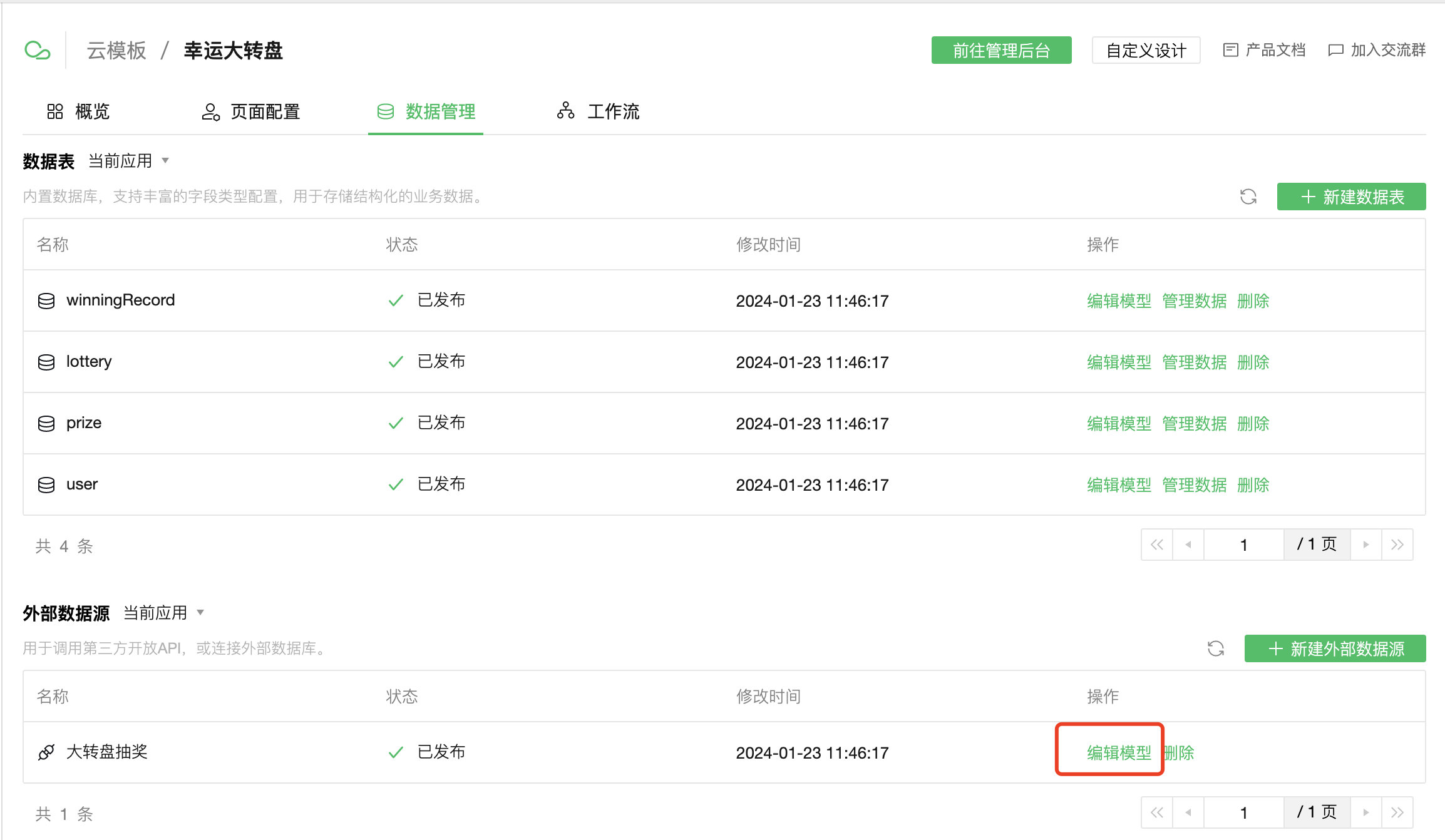
Task: Click 自定义设计 button
Action: [x=1146, y=50]
